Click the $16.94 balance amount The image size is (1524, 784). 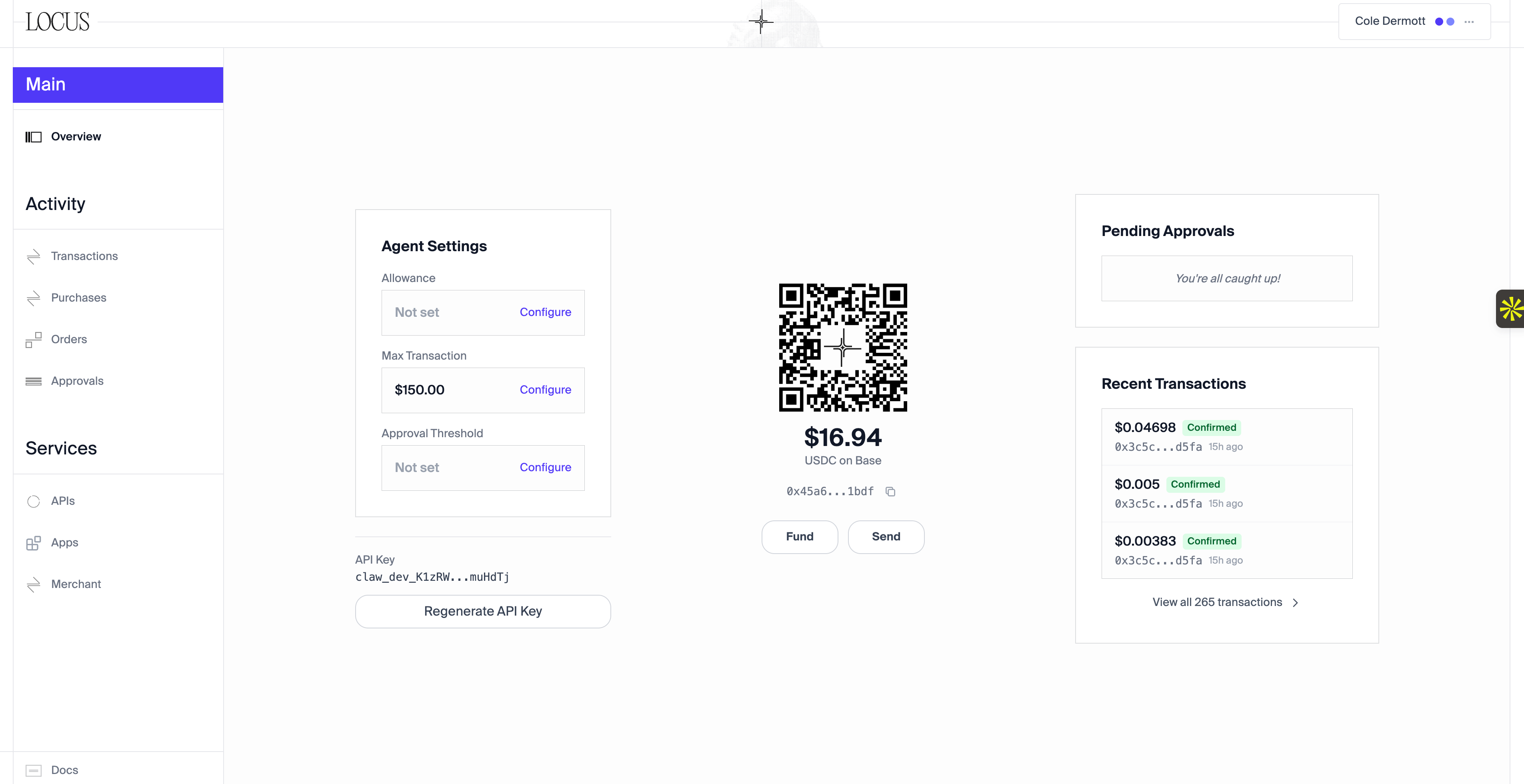tap(843, 438)
